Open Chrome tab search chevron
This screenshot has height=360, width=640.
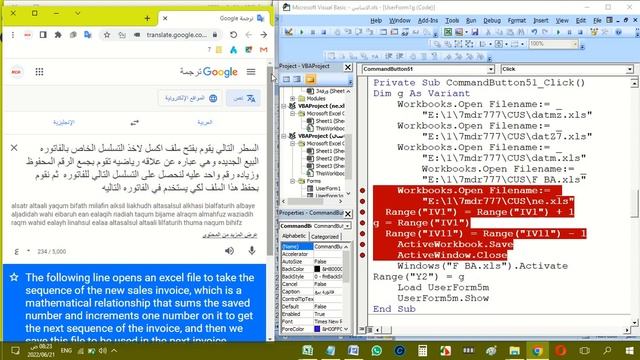[x=78, y=13]
